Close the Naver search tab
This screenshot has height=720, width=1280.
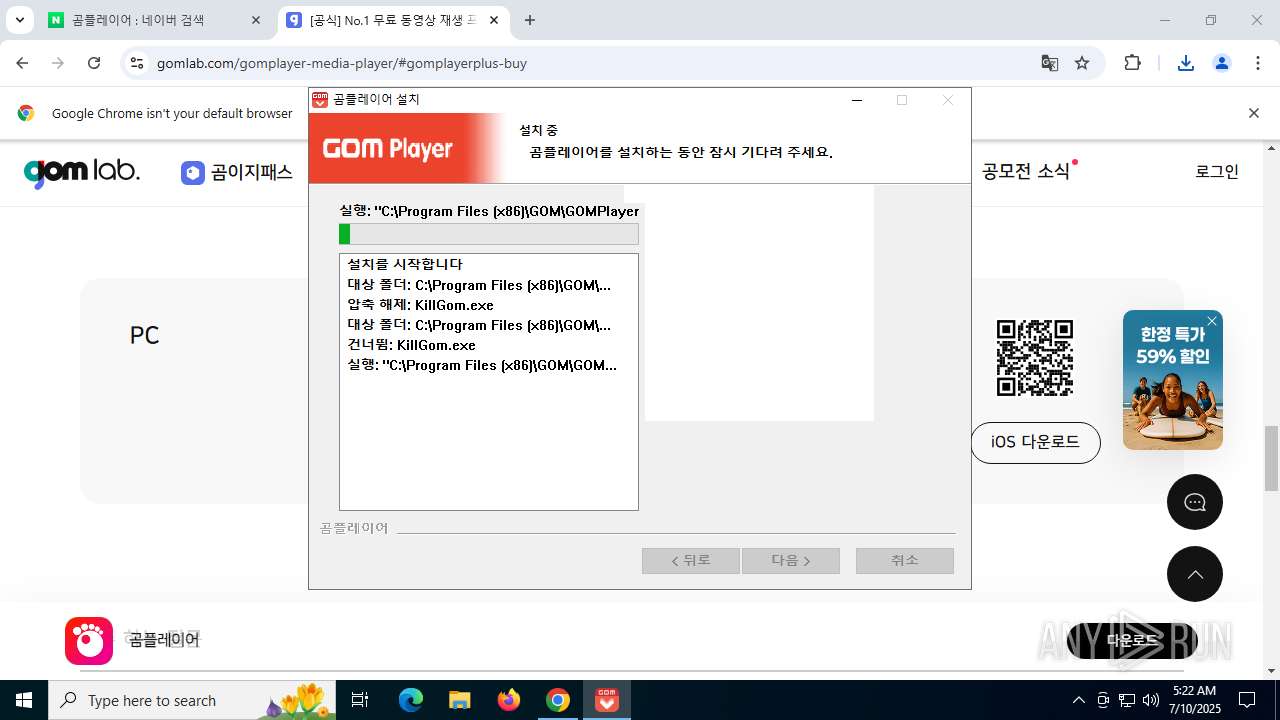[x=256, y=20]
